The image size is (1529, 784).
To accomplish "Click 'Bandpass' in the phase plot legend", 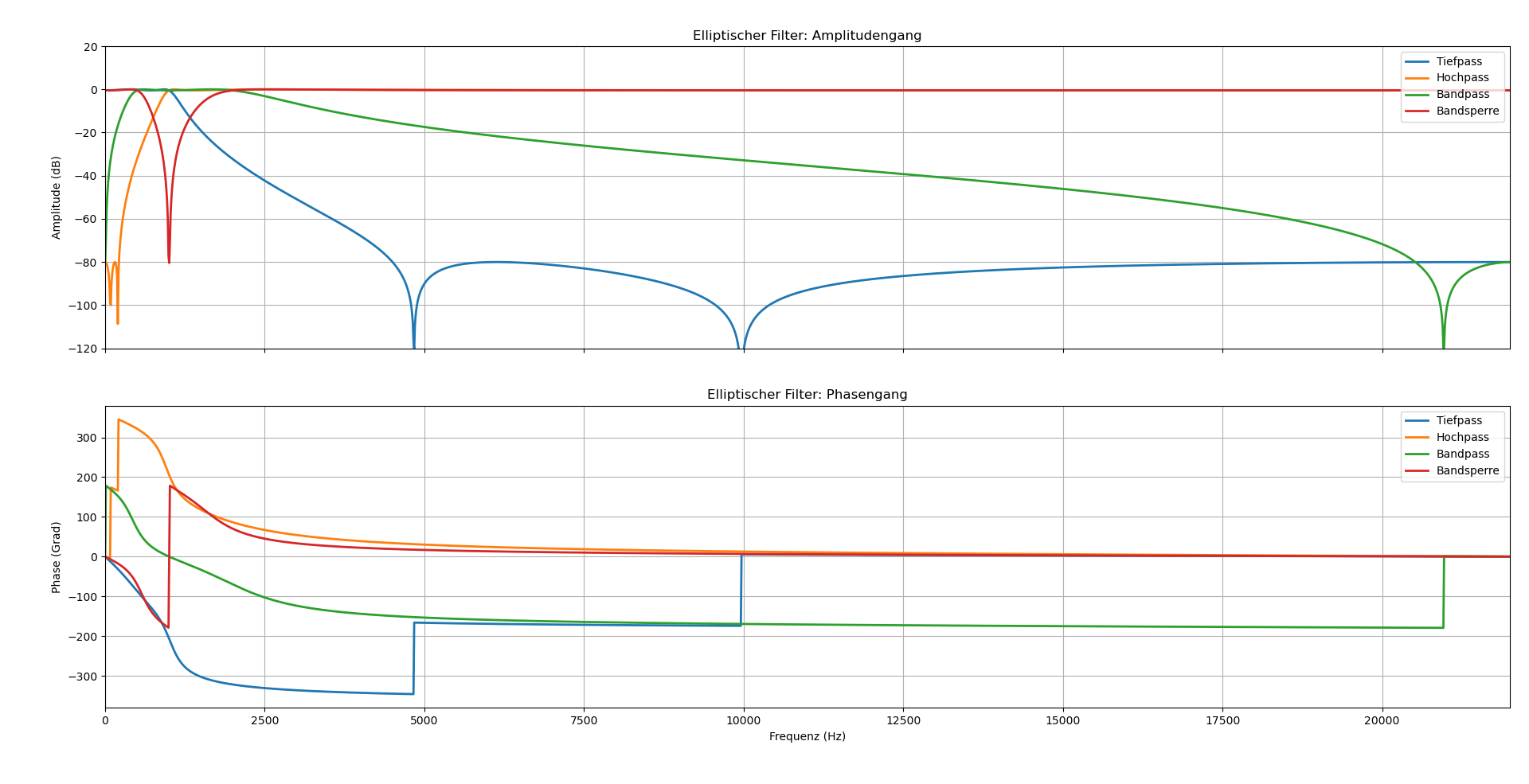I will click(x=1462, y=454).
